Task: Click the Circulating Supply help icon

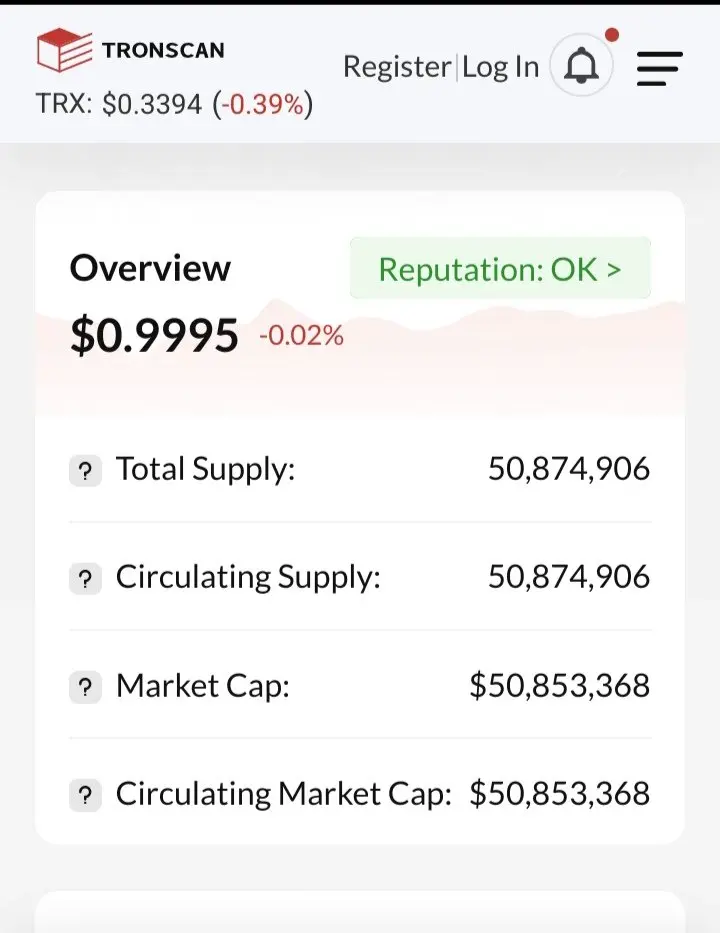Action: [85, 579]
